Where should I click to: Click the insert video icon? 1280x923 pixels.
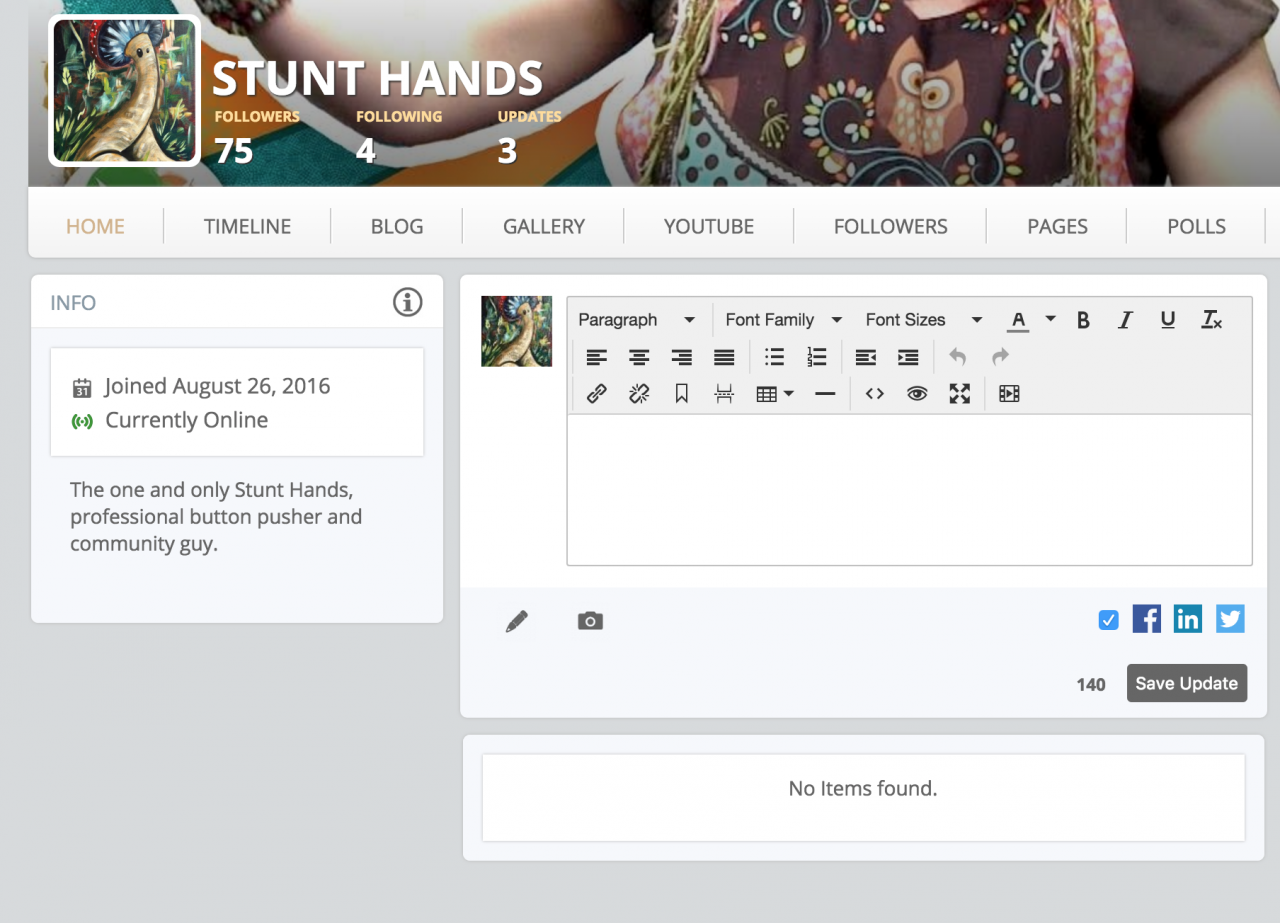1009,394
